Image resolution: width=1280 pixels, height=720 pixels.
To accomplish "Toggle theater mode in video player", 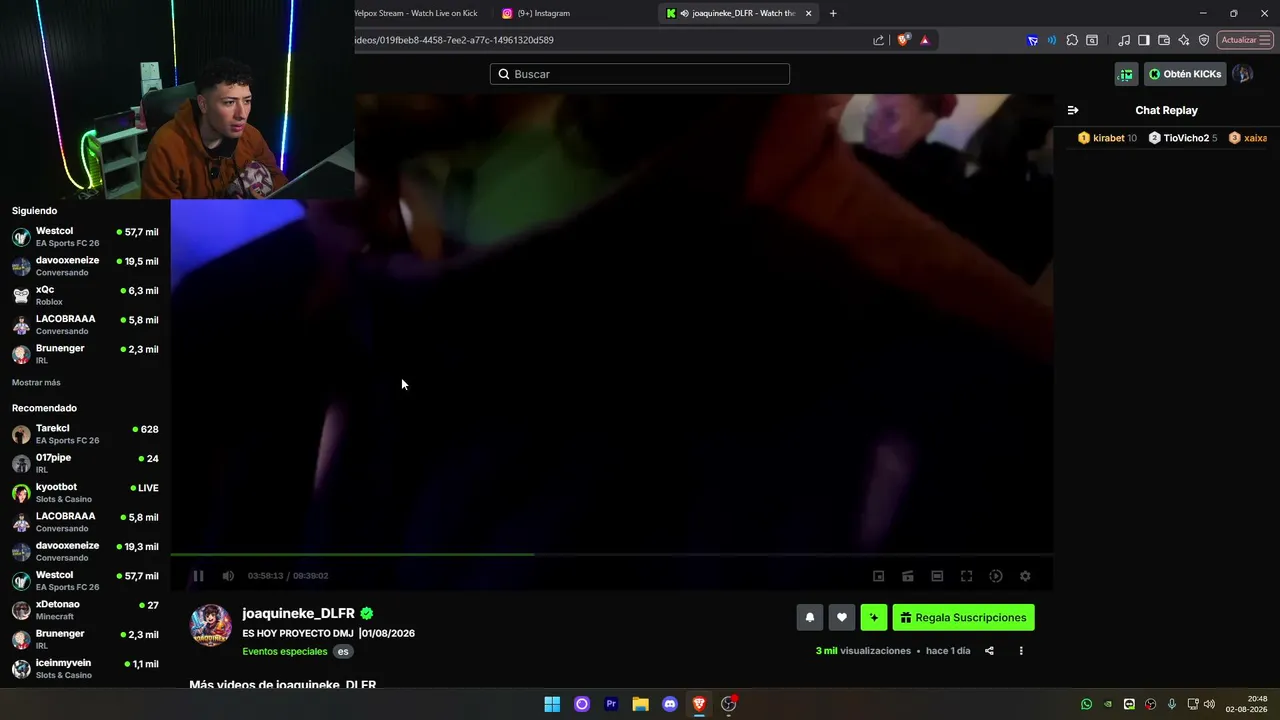I will [x=937, y=576].
